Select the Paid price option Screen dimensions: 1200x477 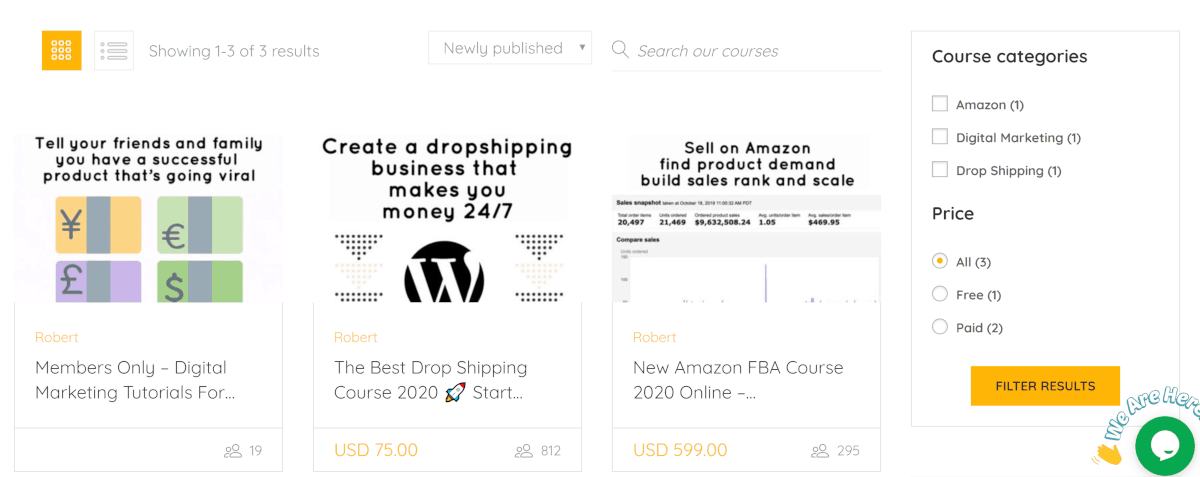coord(939,327)
